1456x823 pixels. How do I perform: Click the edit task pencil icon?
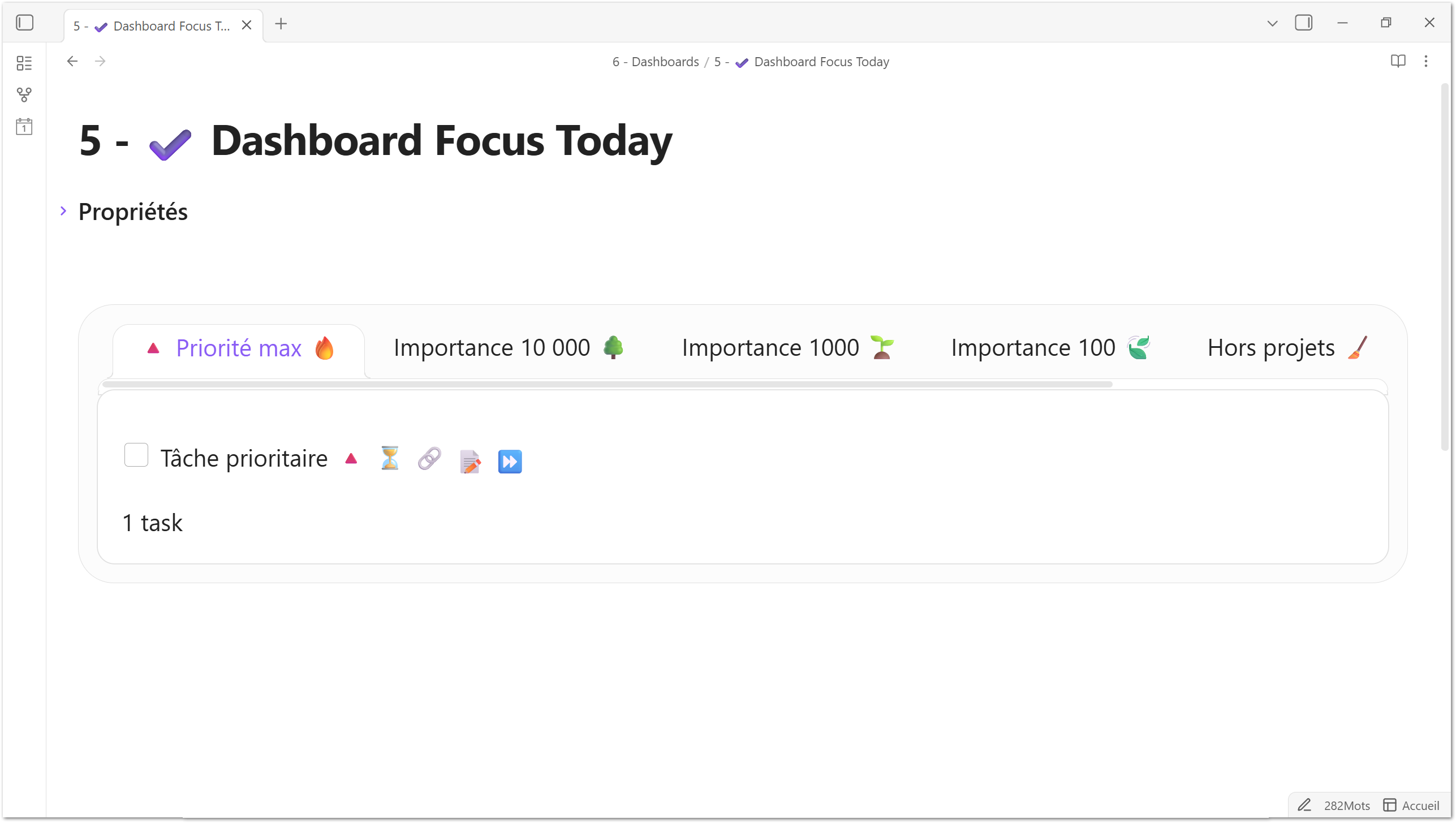click(470, 462)
